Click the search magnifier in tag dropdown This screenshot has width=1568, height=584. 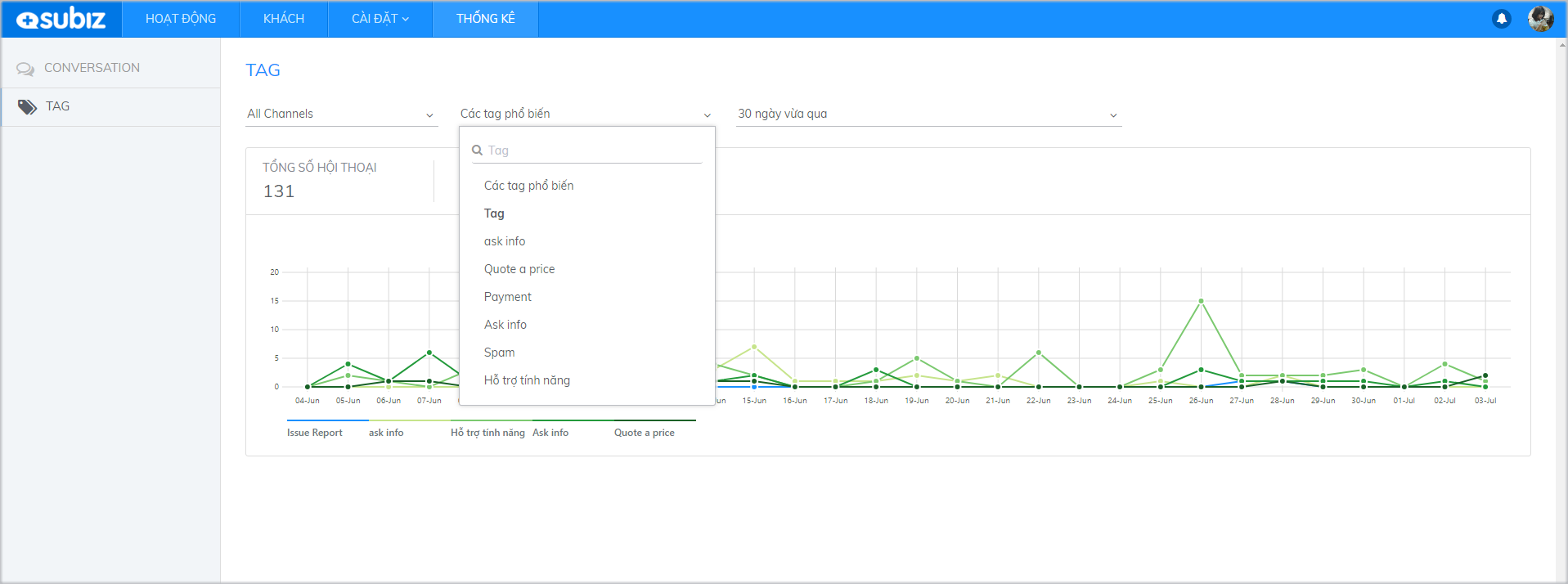tap(477, 150)
